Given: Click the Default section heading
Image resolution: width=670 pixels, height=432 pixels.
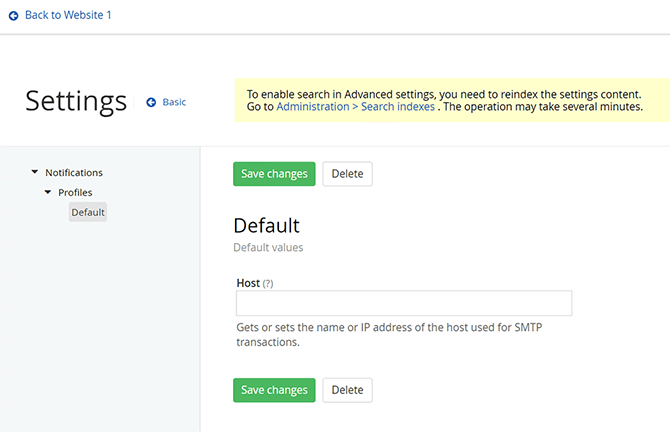Looking at the screenshot, I should (x=267, y=225).
